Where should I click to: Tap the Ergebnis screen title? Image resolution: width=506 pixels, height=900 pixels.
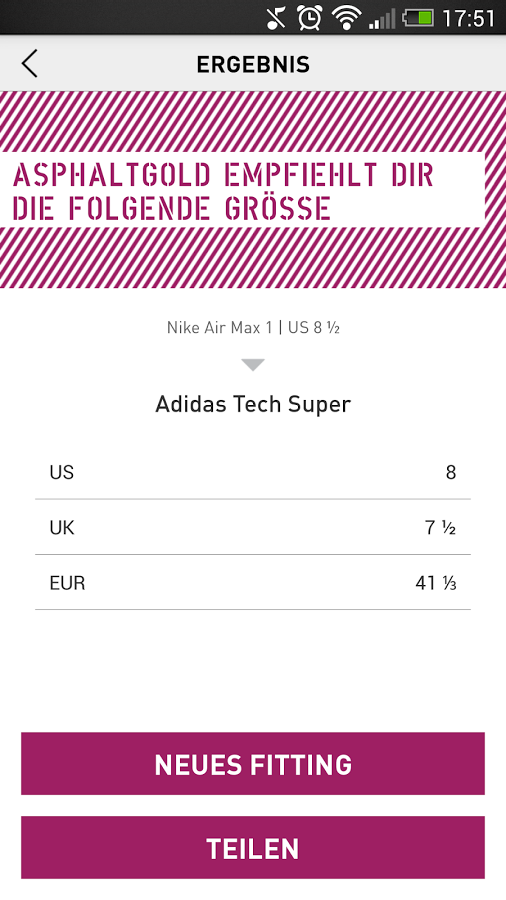pos(253,65)
